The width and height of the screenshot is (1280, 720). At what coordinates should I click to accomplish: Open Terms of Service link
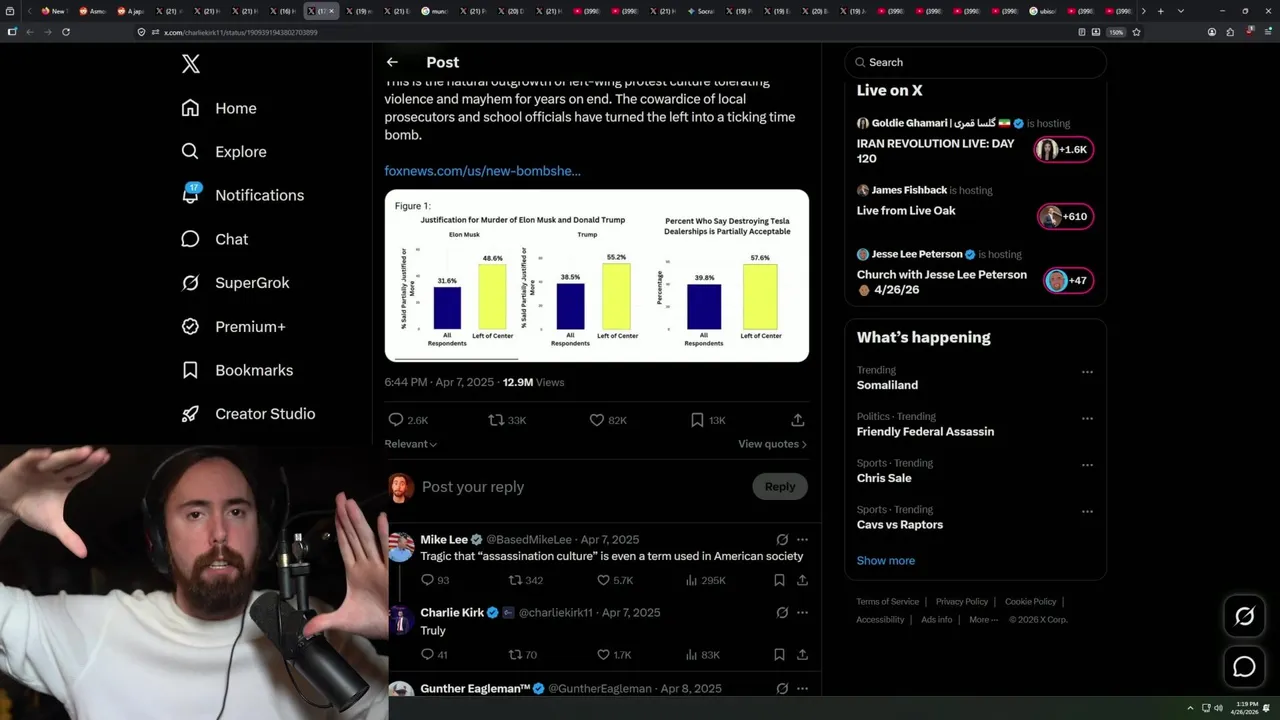(x=887, y=602)
